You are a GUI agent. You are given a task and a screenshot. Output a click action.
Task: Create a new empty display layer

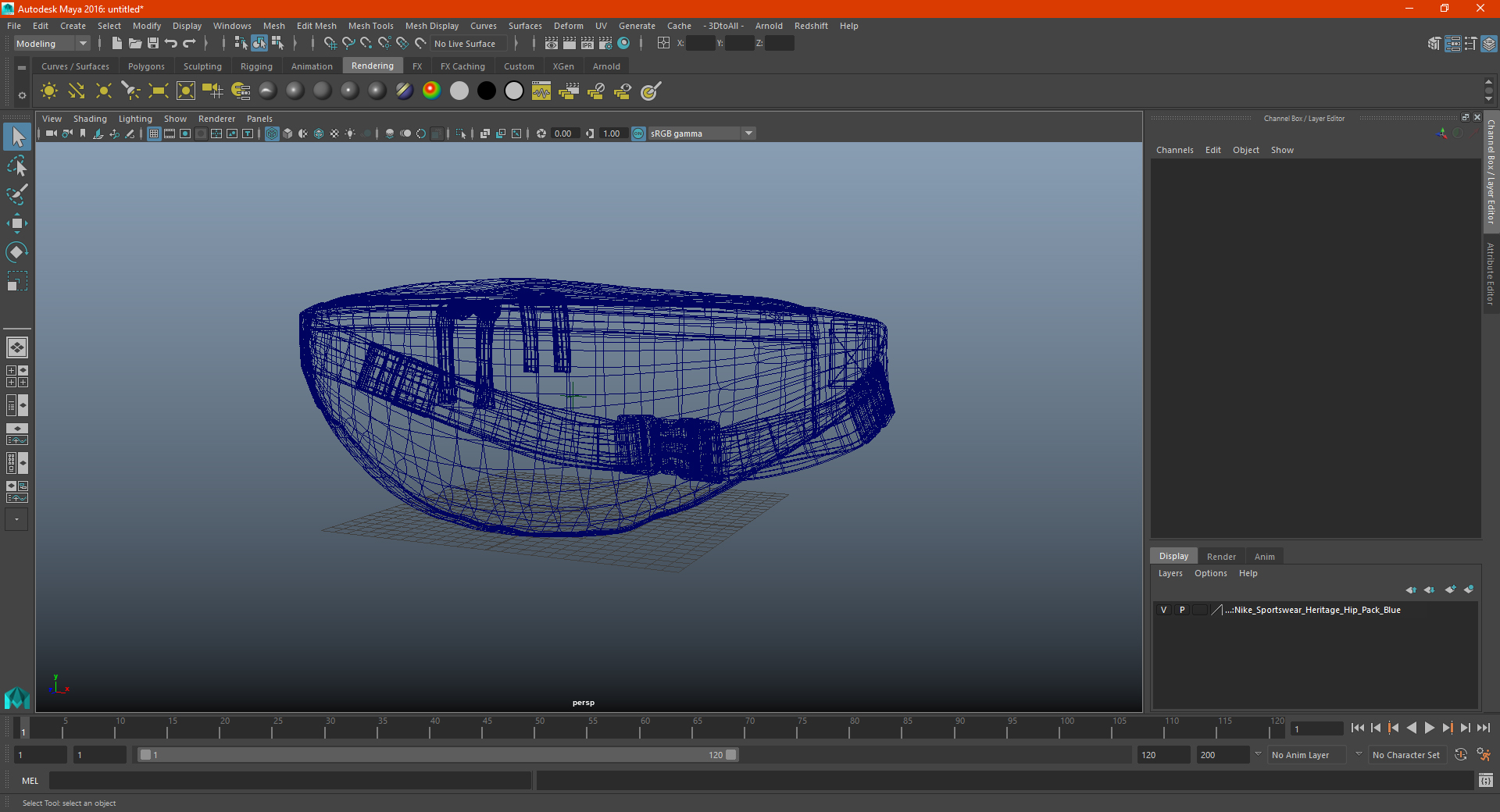tap(1450, 589)
